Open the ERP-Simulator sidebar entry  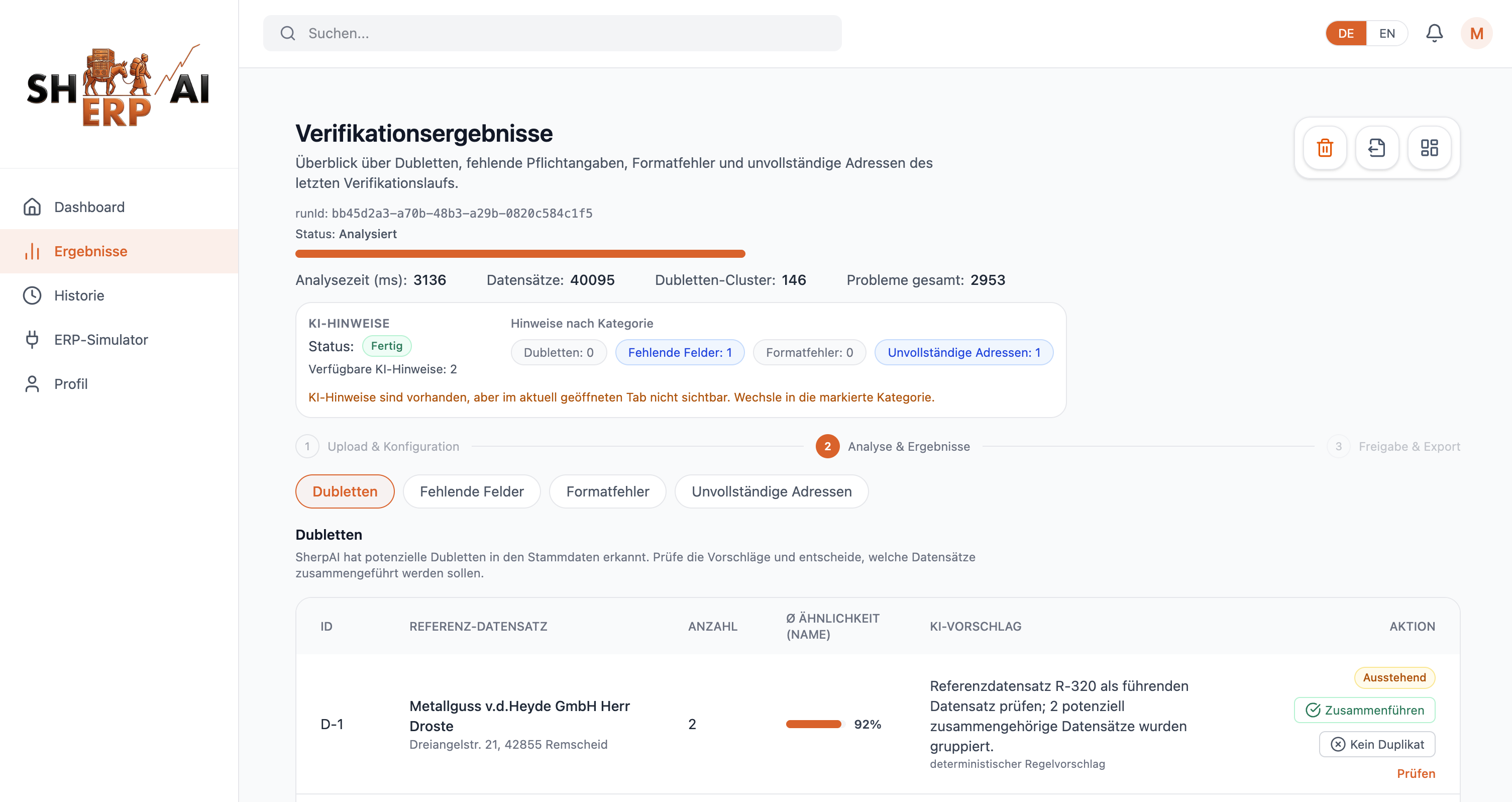click(x=101, y=339)
